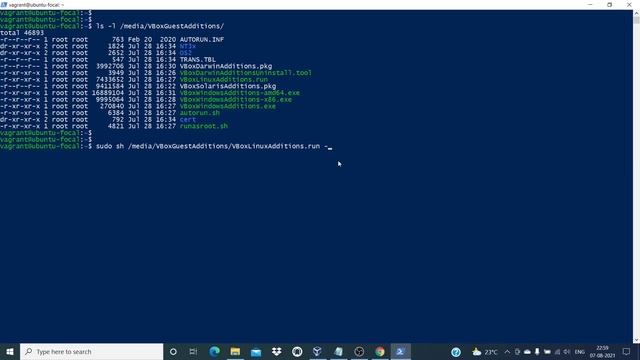Show hidden system tray icons
The width and height of the screenshot is (640, 360).
tap(507, 352)
